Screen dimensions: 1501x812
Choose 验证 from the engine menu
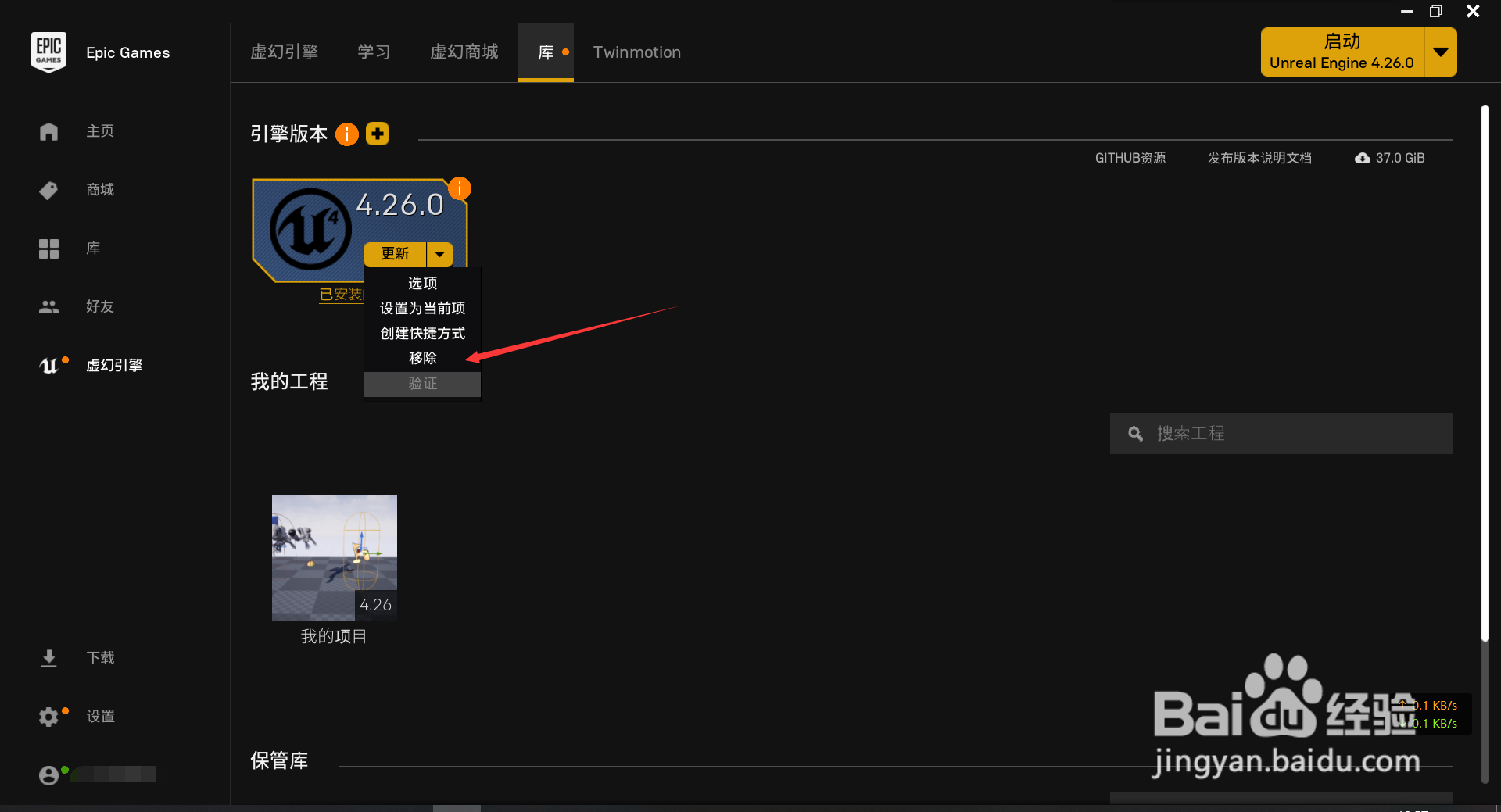click(x=422, y=383)
